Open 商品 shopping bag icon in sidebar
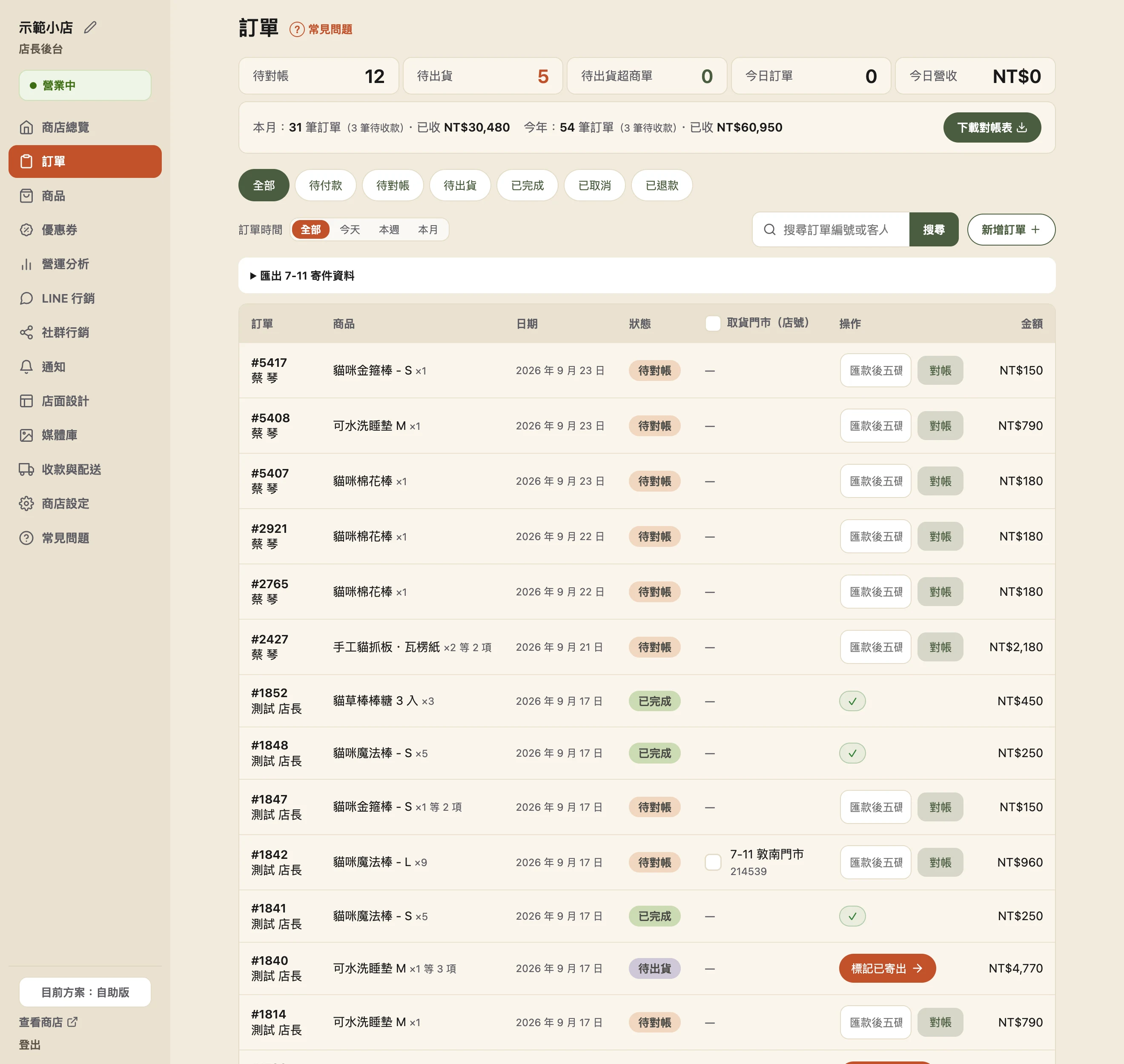This screenshot has height=1064, width=1124. pos(26,196)
